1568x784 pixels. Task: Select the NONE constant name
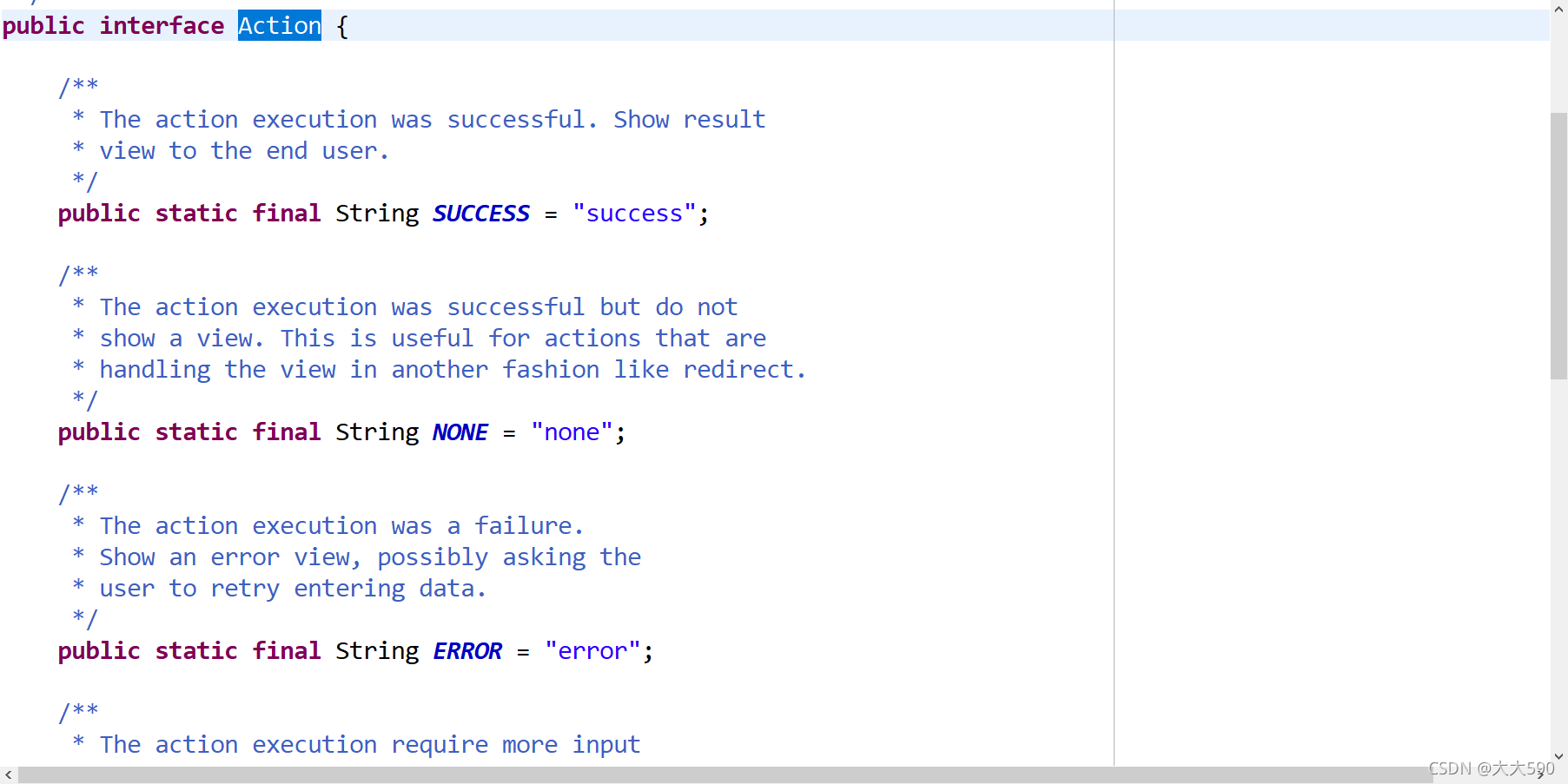click(460, 432)
